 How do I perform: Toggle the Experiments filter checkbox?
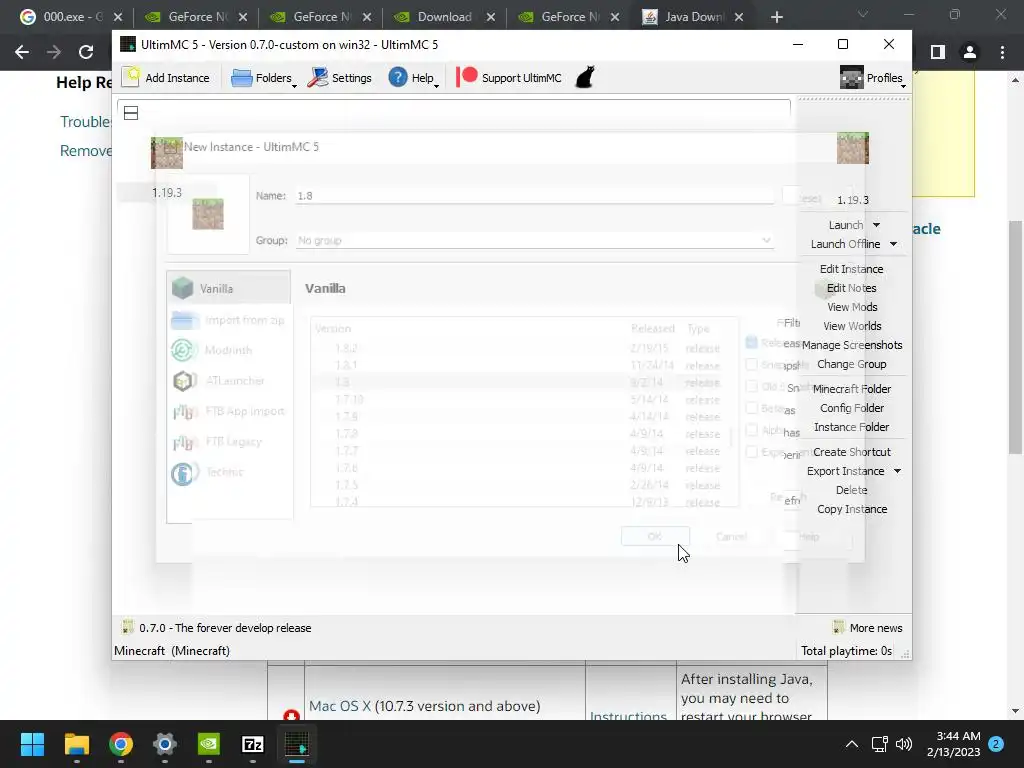click(751, 452)
